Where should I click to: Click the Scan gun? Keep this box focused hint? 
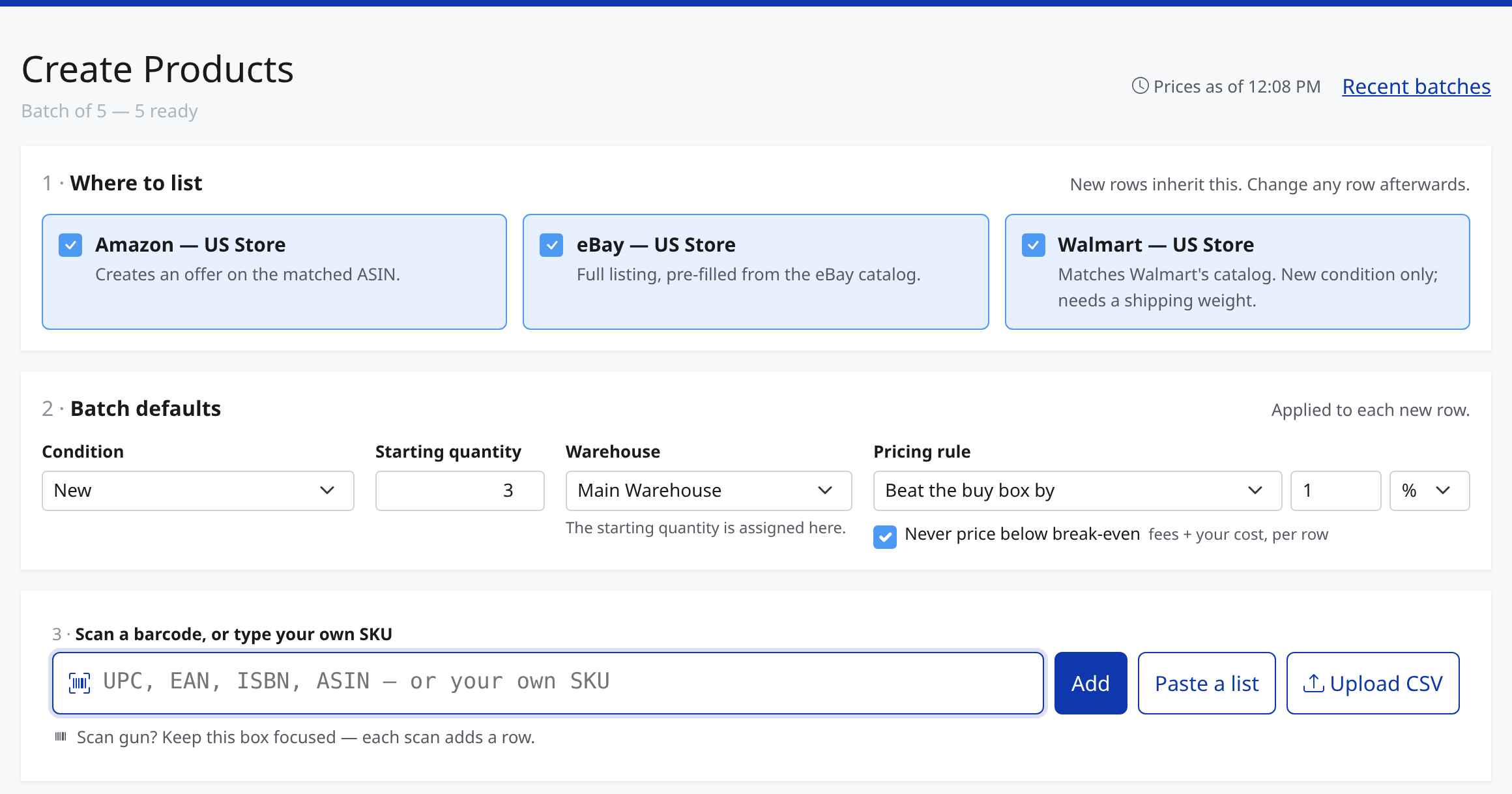pos(306,737)
